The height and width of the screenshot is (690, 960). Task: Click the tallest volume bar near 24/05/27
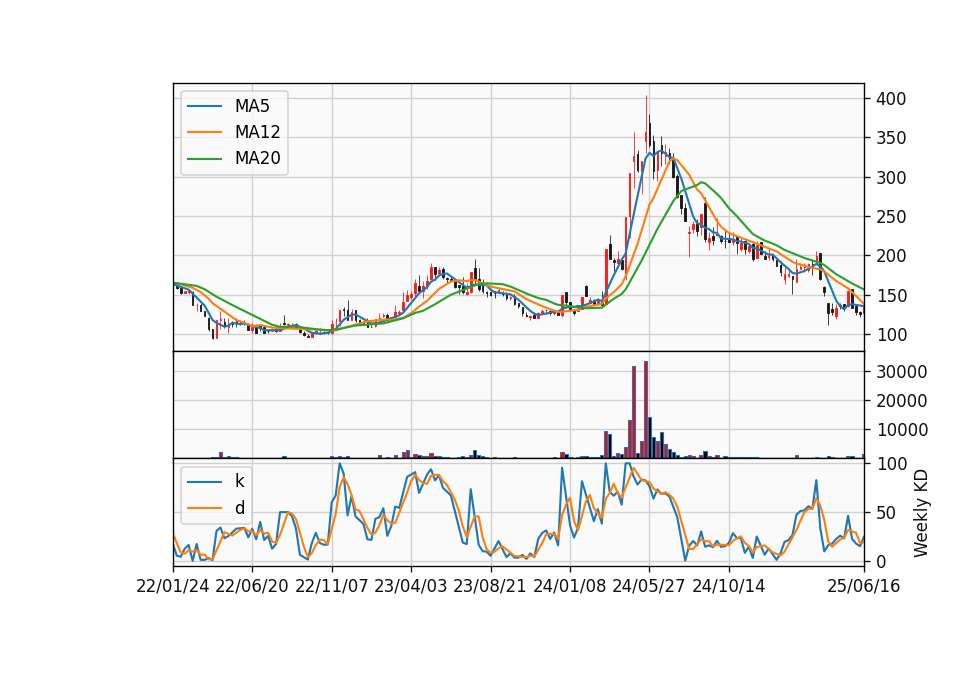pyautogui.click(x=646, y=410)
